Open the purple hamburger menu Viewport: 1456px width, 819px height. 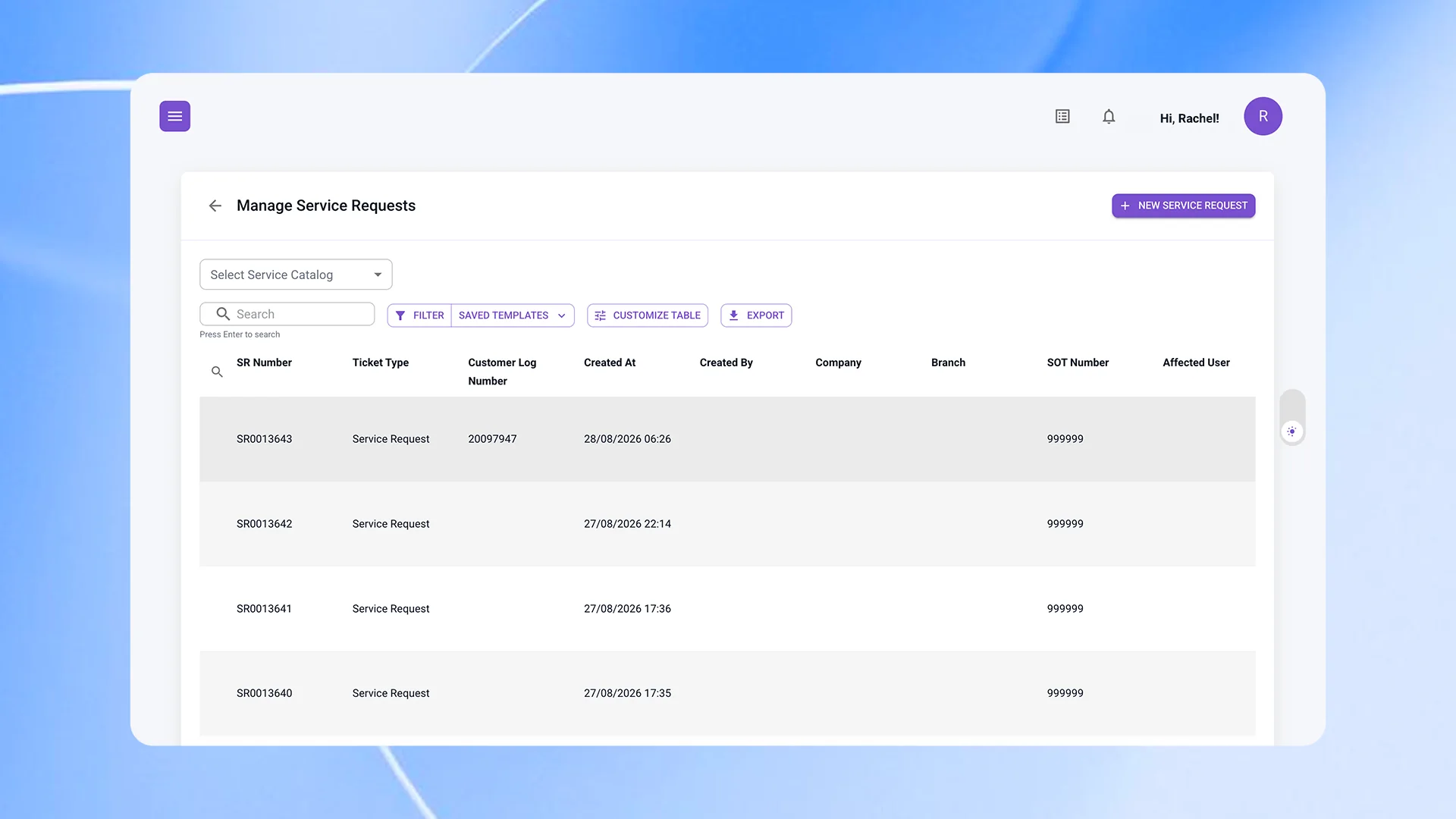(x=174, y=116)
